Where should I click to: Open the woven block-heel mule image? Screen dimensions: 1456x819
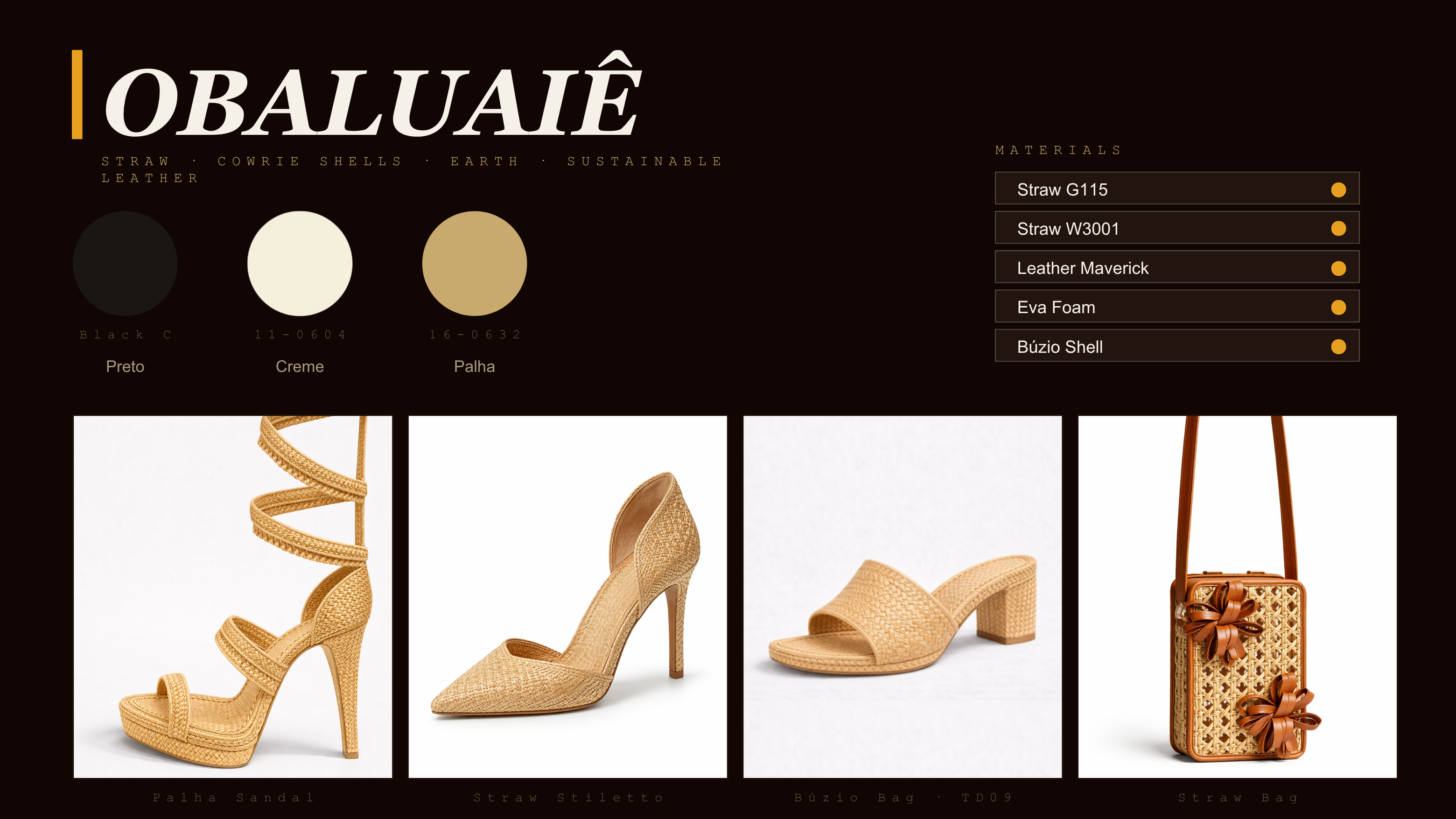point(902,596)
